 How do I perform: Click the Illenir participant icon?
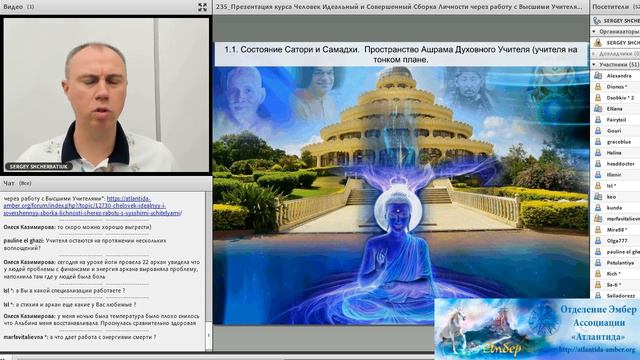[598, 175]
